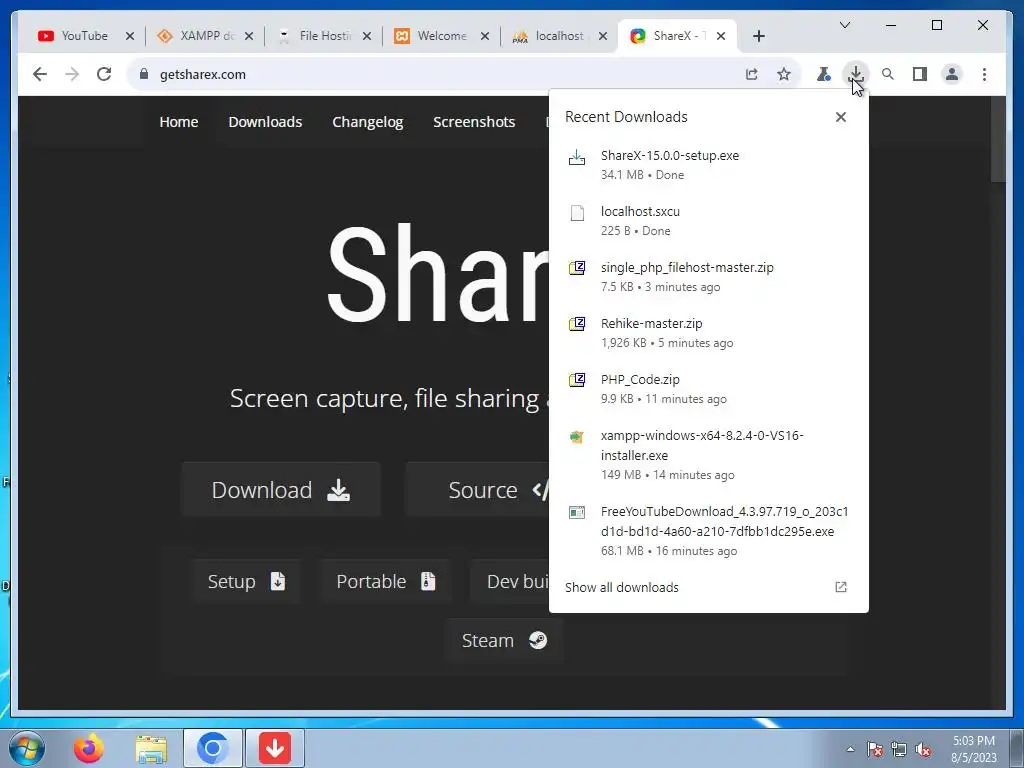
Task: Go forward to the next page
Action: (x=72, y=74)
